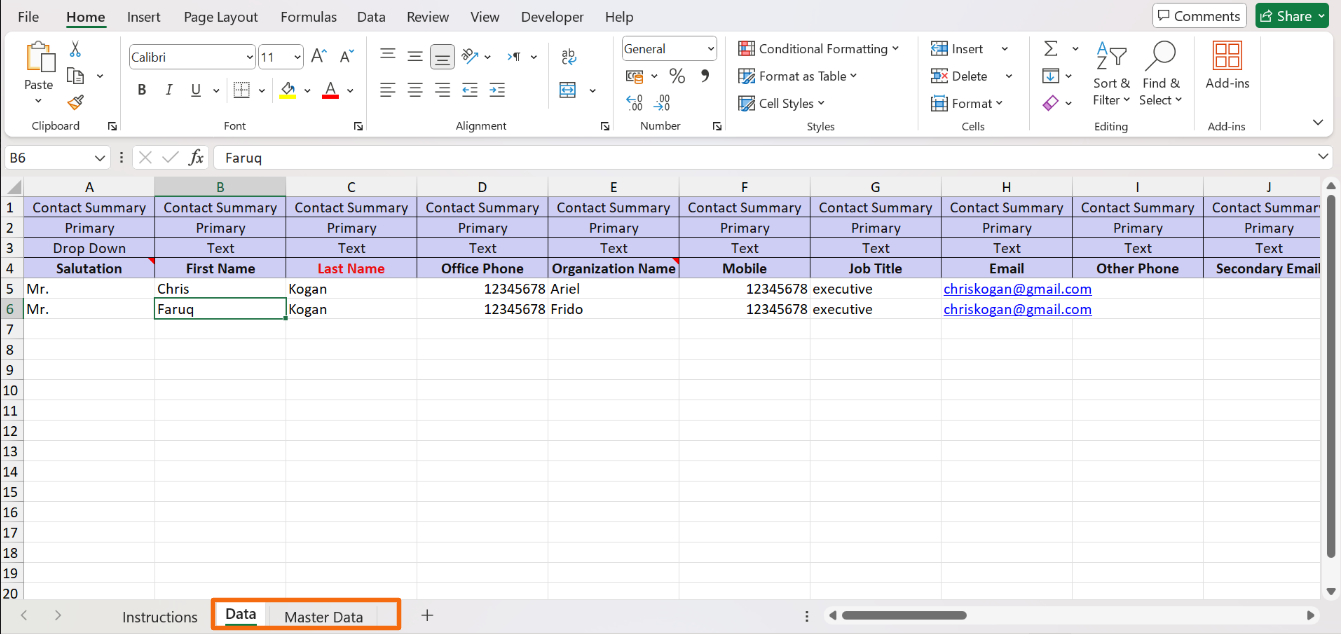Click the Cut scissors icon
Viewport: 1341px width, 634px height.
click(75, 50)
